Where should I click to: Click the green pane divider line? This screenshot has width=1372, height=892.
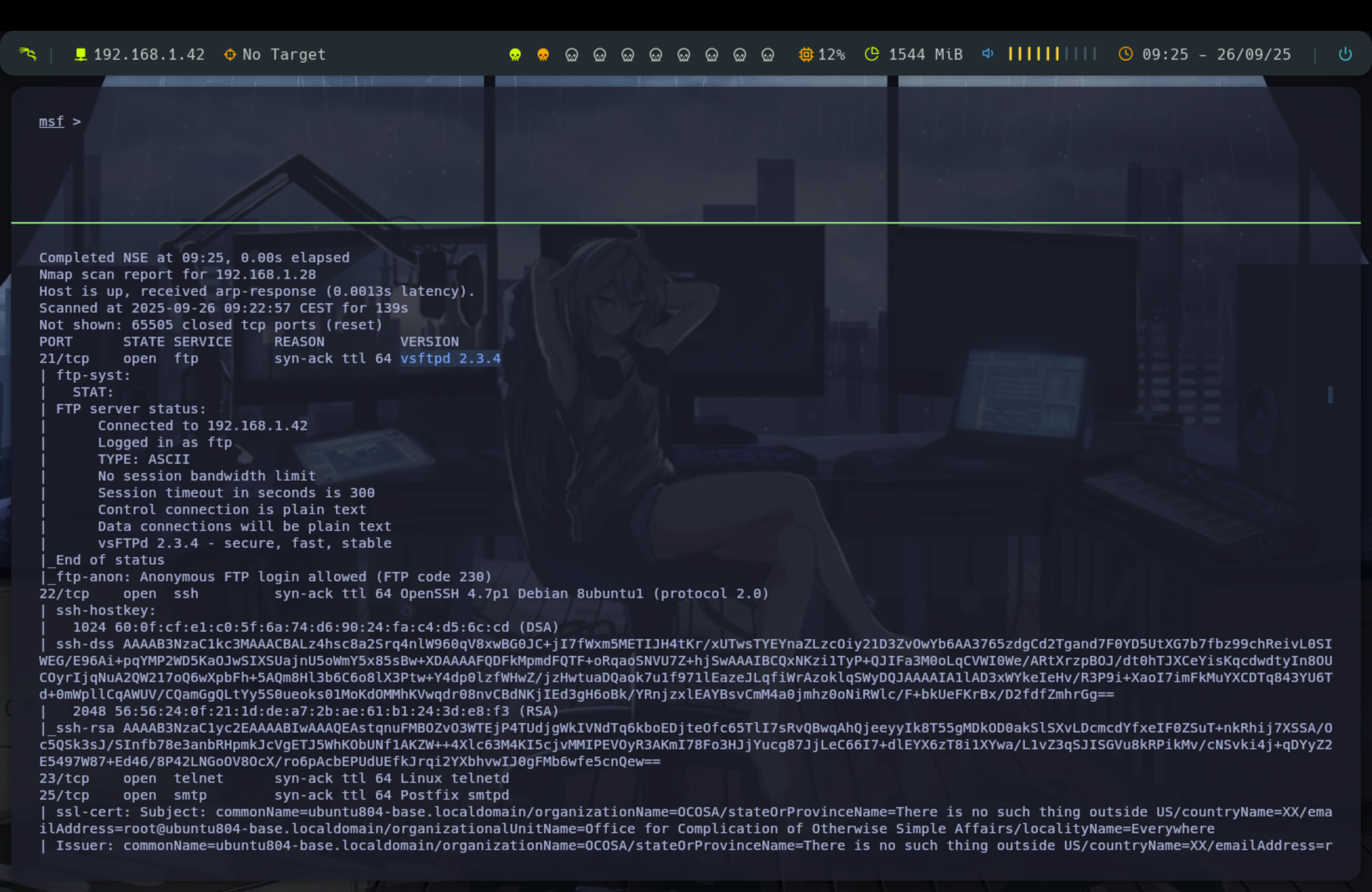click(686, 223)
